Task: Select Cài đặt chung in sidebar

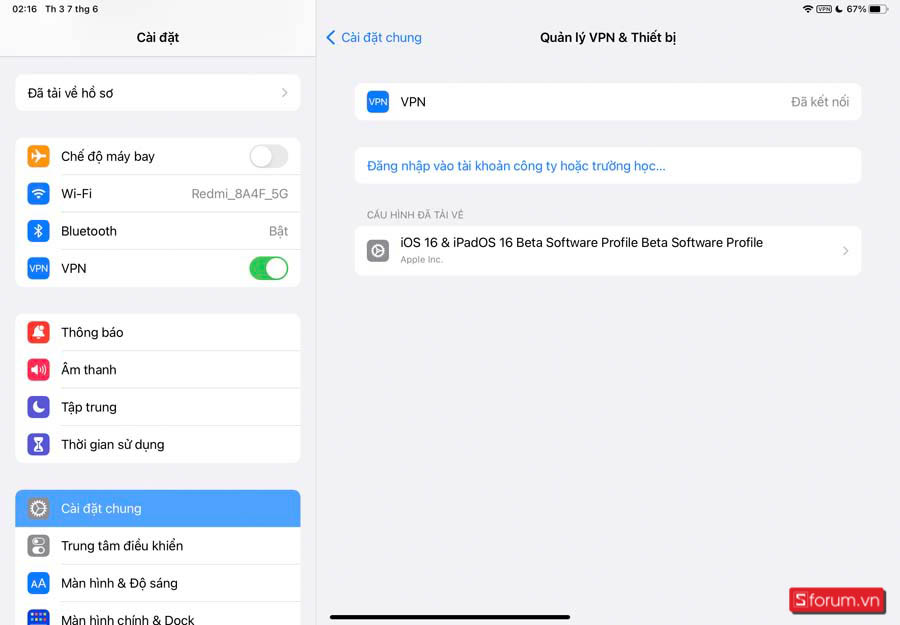Action: [x=158, y=508]
